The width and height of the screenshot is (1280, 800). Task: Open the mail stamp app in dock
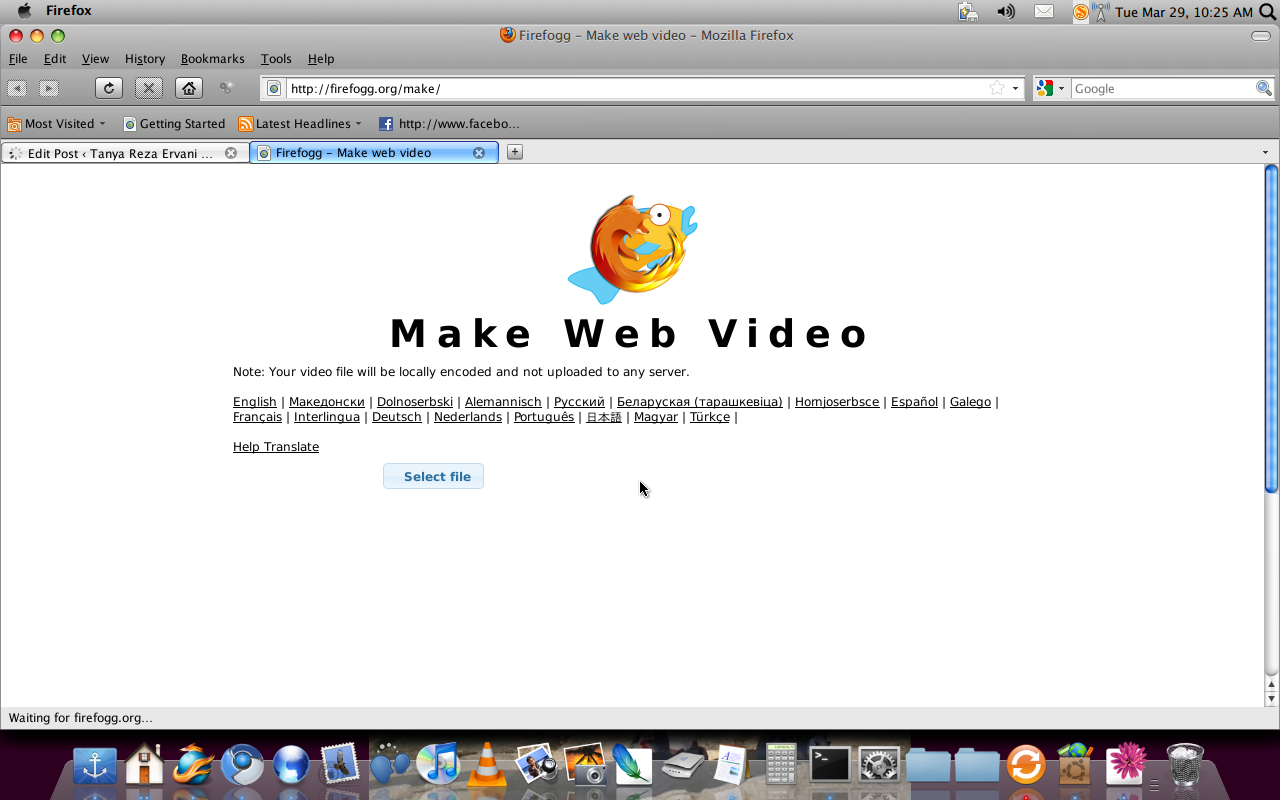point(340,766)
